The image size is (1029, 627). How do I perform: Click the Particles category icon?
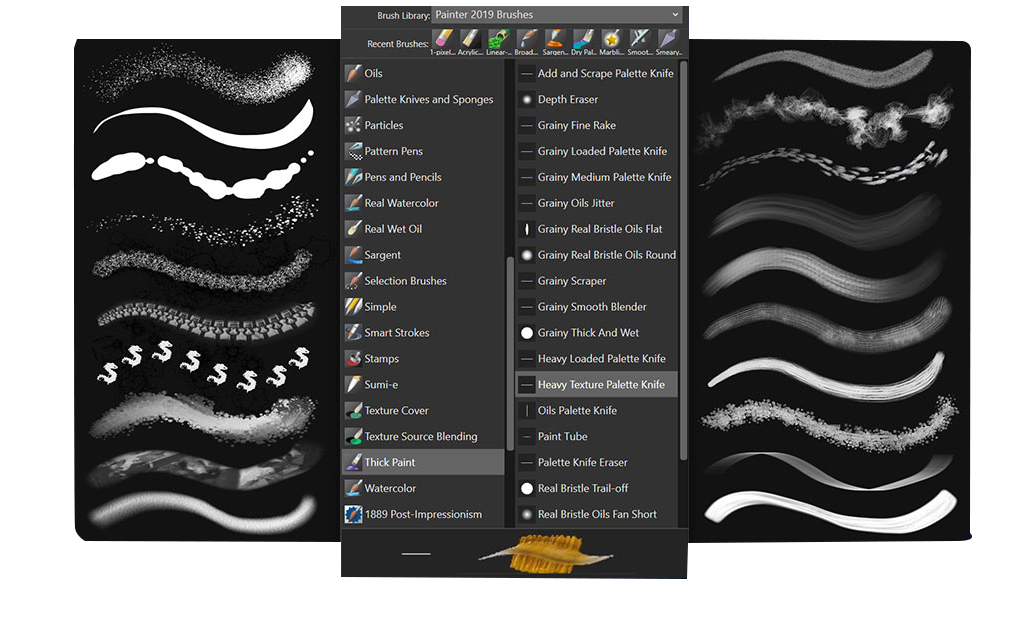353,125
